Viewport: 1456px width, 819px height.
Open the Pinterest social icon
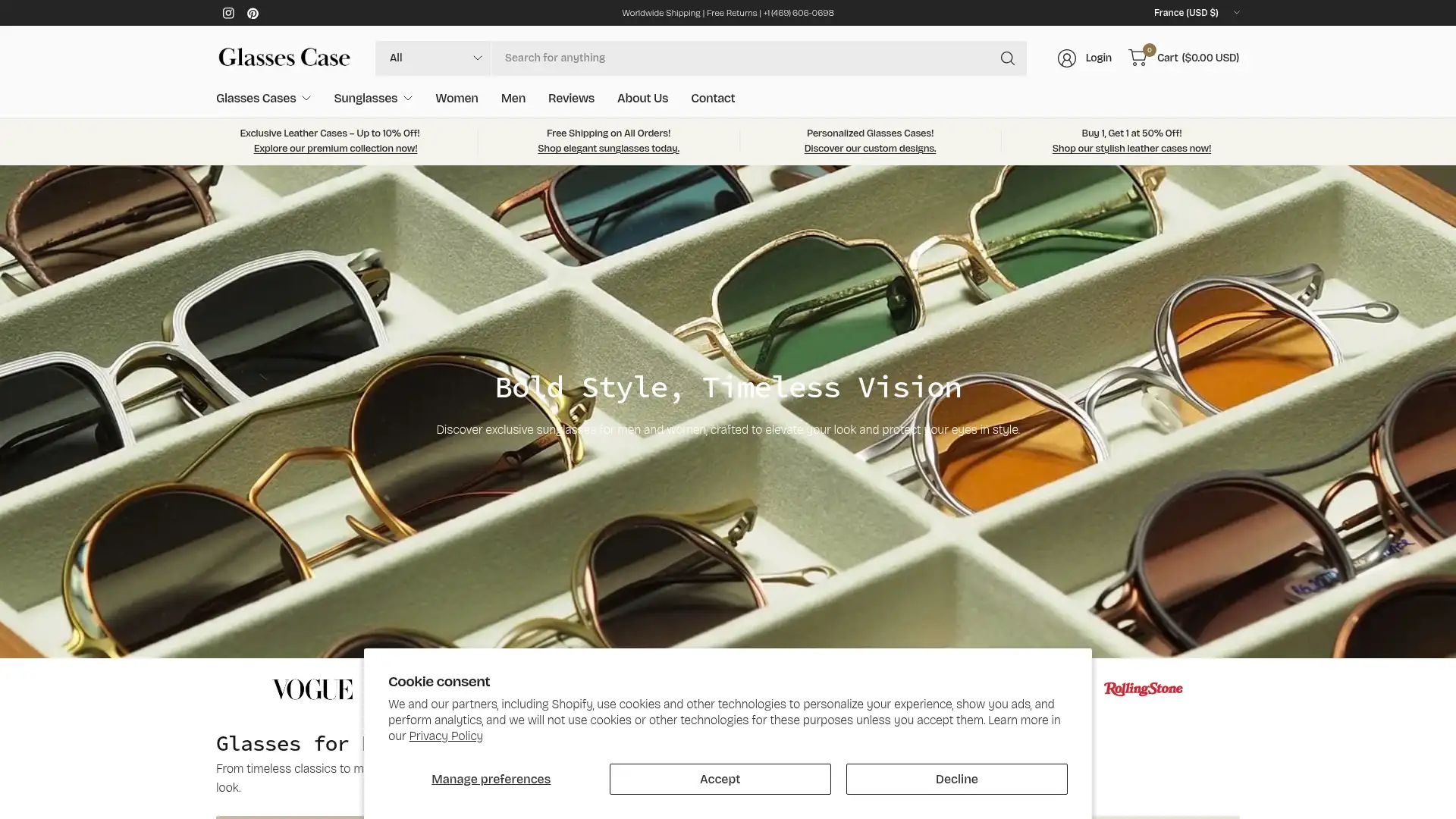pos(253,13)
